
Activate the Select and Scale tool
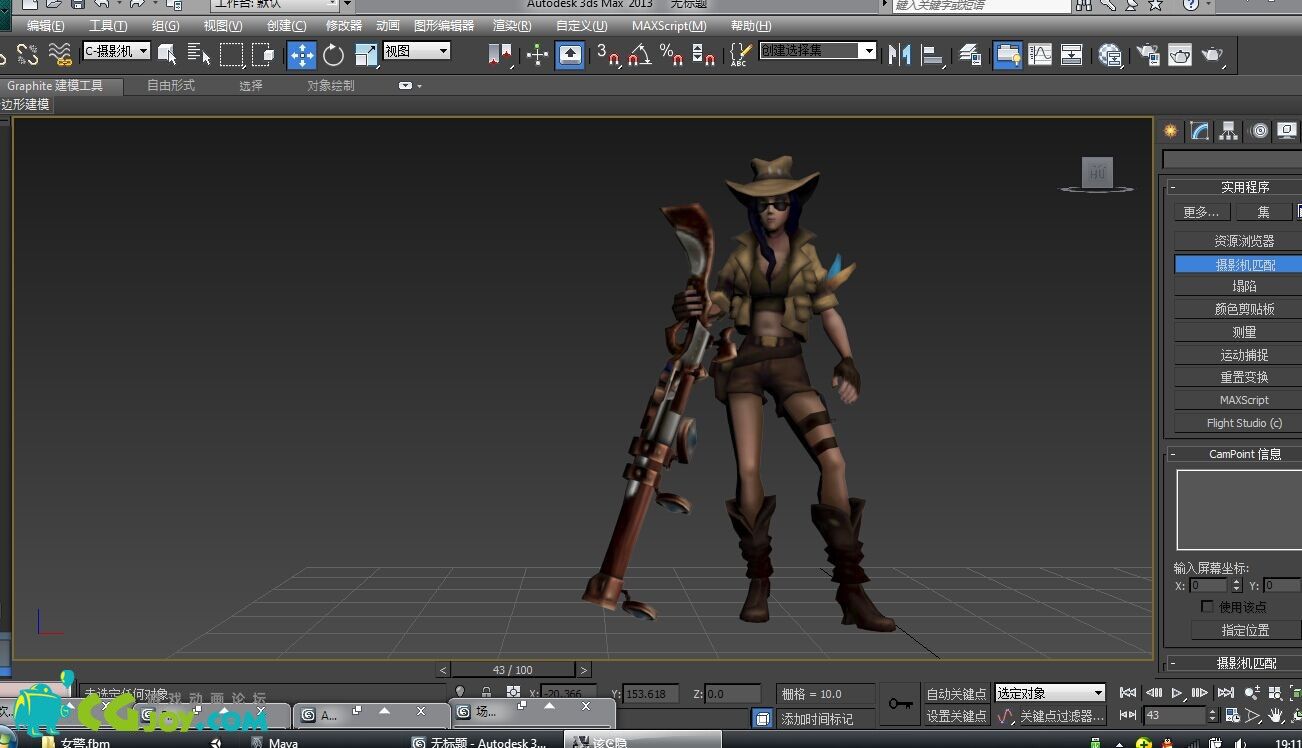[366, 54]
